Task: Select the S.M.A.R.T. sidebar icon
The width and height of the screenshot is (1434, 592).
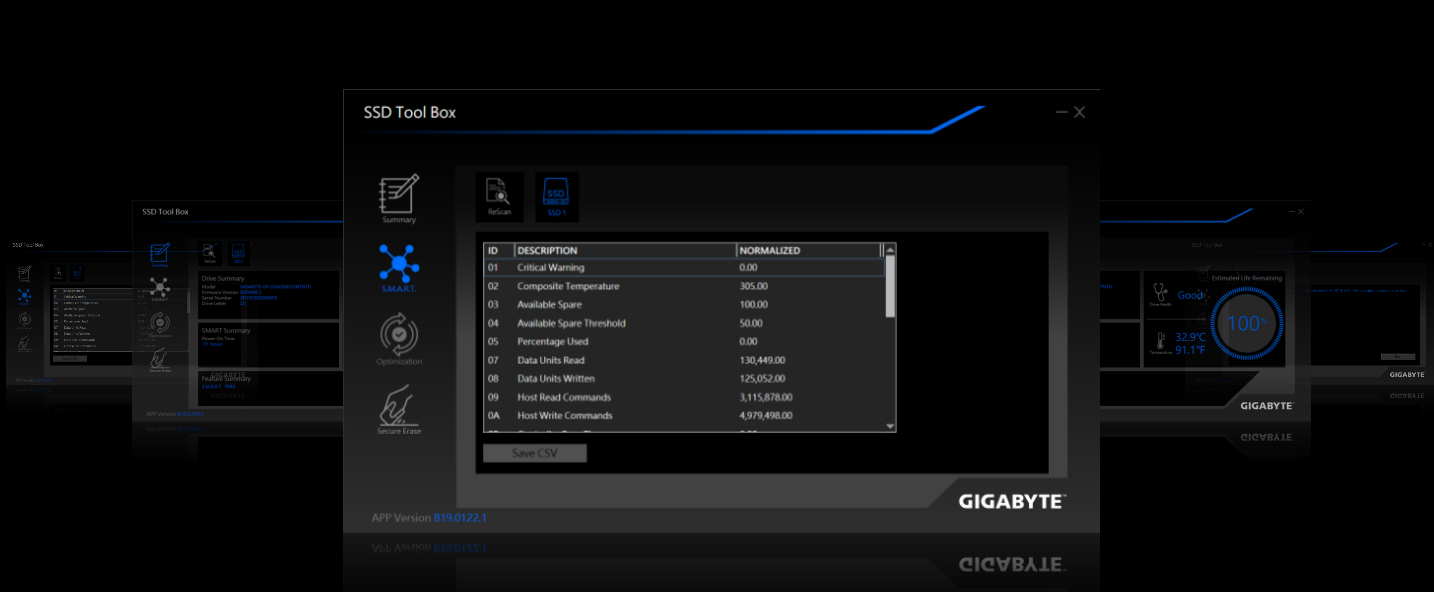Action: [398, 268]
